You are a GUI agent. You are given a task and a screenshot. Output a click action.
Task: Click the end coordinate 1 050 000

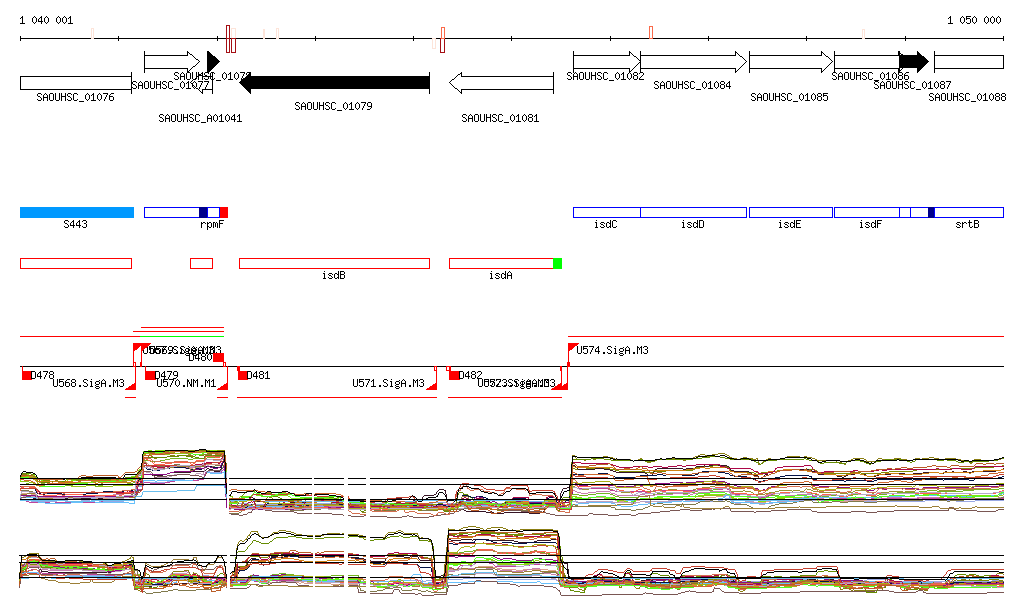pyautogui.click(x=974, y=20)
